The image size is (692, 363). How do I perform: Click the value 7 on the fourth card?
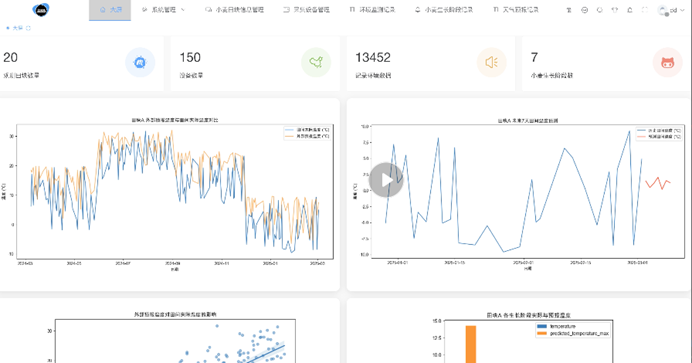pos(534,57)
